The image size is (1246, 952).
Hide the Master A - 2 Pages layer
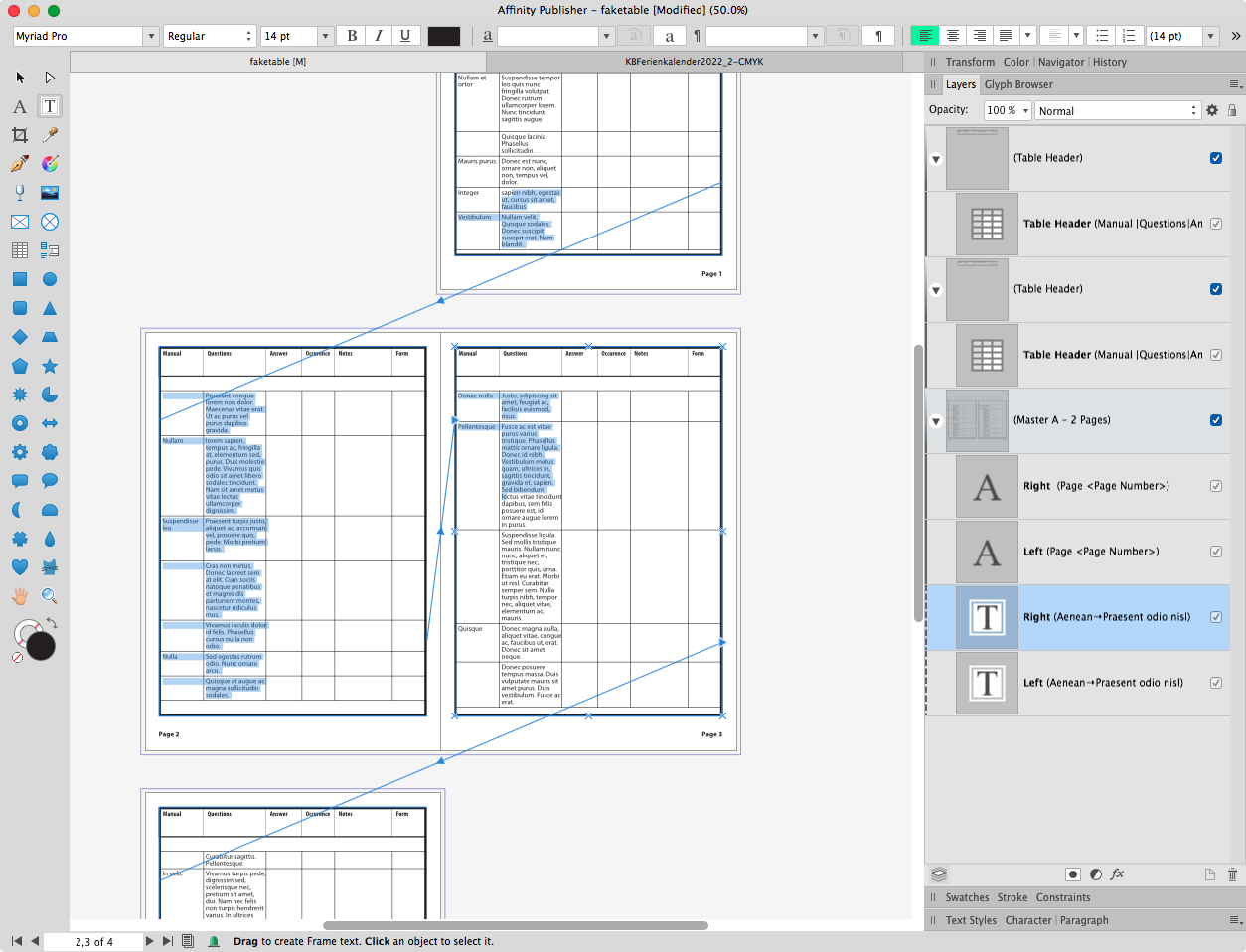(1215, 420)
